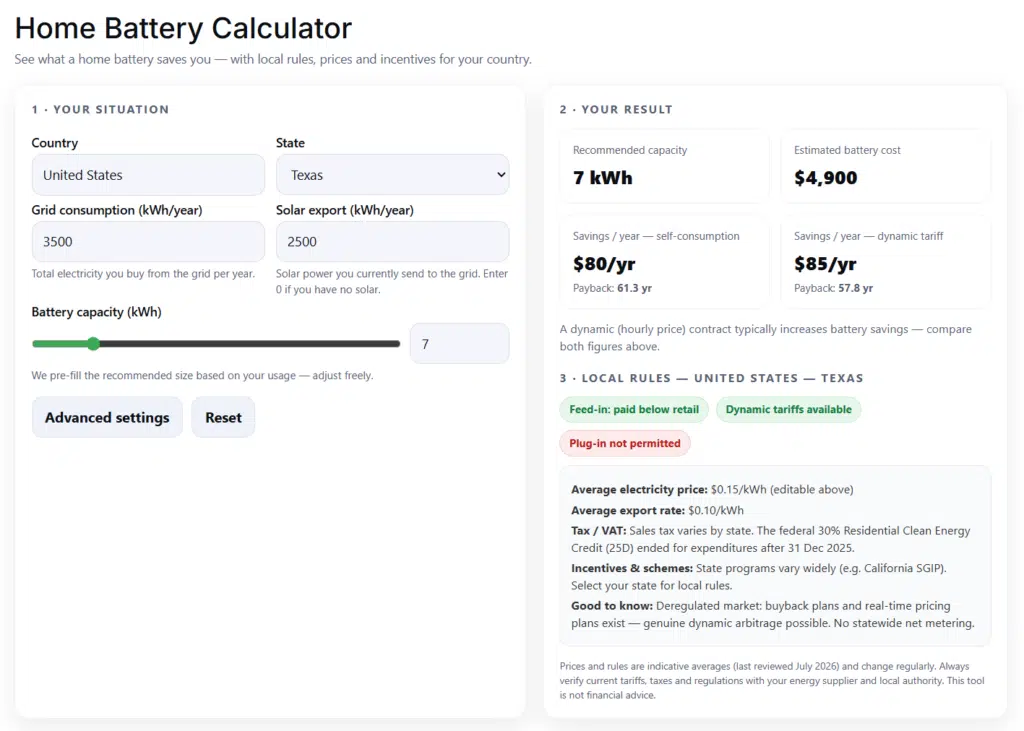This screenshot has width=1024, height=731.
Task: Click the Home Battery Calculator heading
Action: [184, 28]
